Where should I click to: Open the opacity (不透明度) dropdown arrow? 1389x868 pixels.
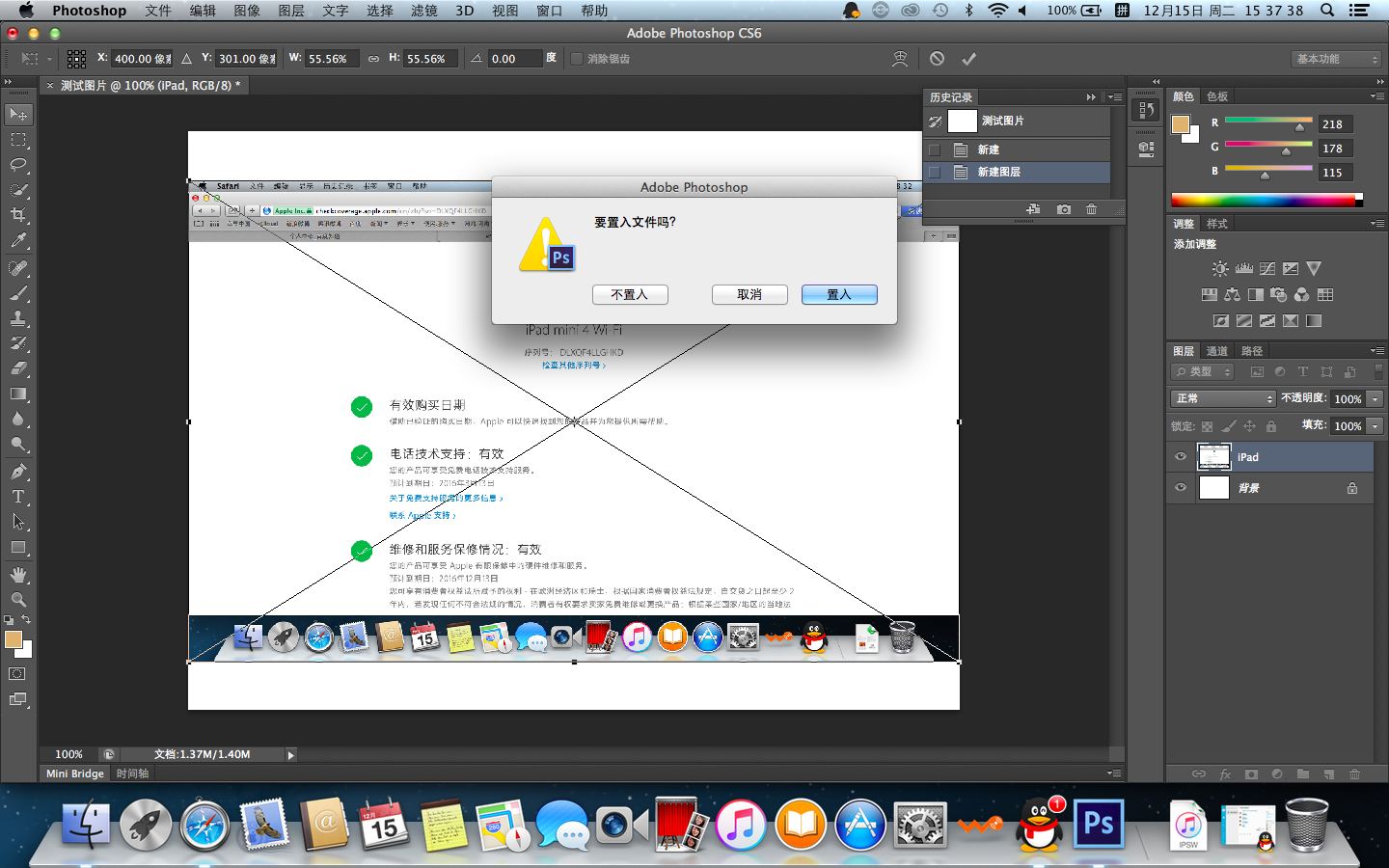click(1375, 398)
